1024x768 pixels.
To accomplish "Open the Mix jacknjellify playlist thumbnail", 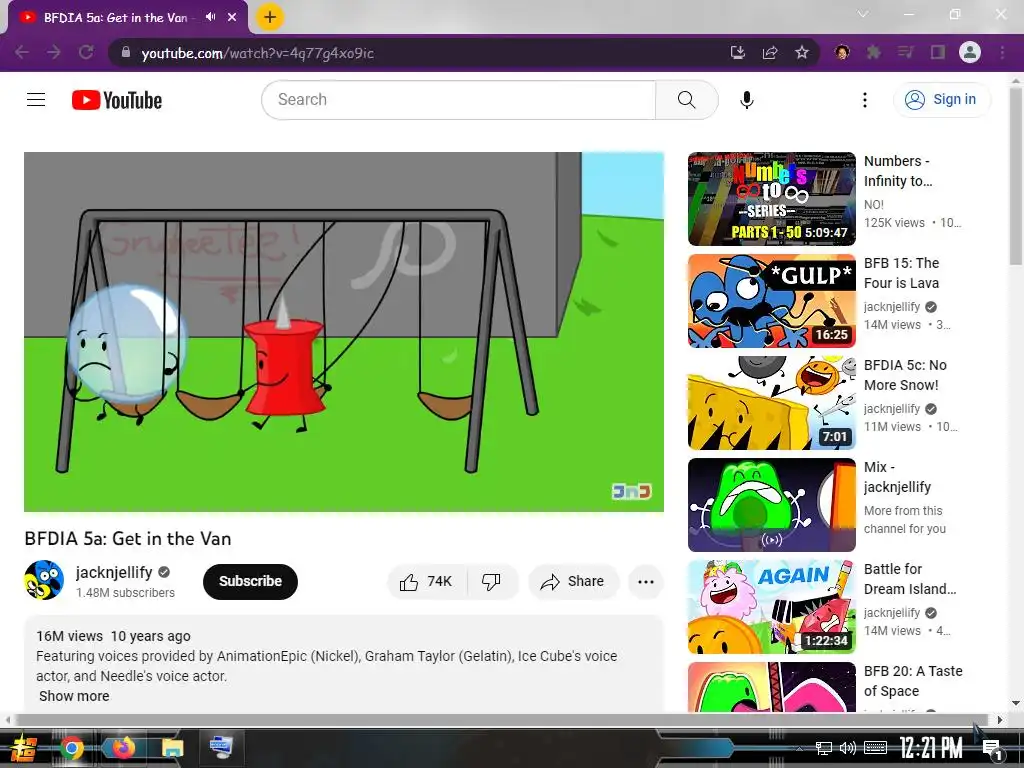I will coord(771,505).
